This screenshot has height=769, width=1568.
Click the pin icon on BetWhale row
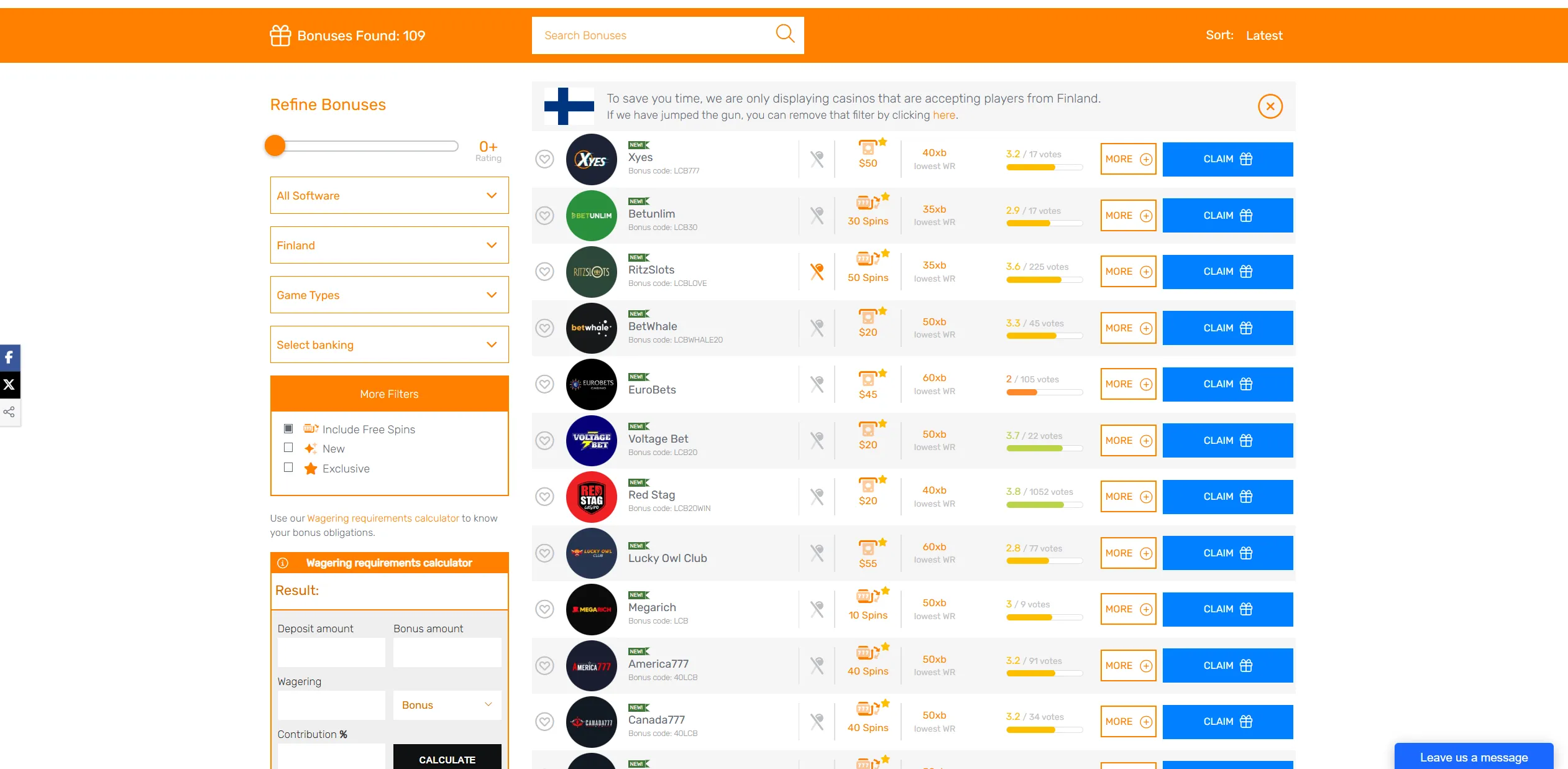click(x=817, y=328)
